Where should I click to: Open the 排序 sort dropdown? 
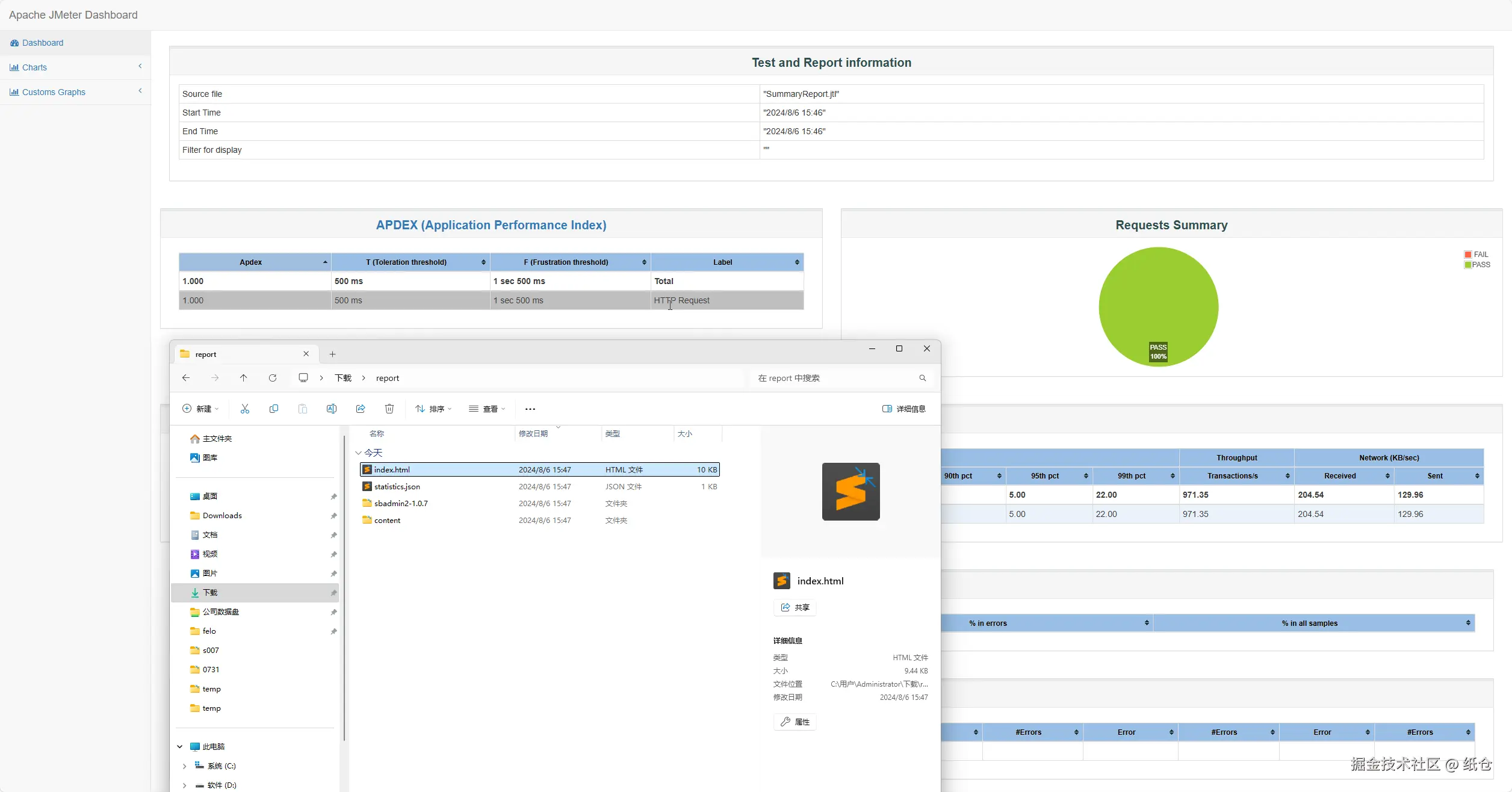coord(433,409)
